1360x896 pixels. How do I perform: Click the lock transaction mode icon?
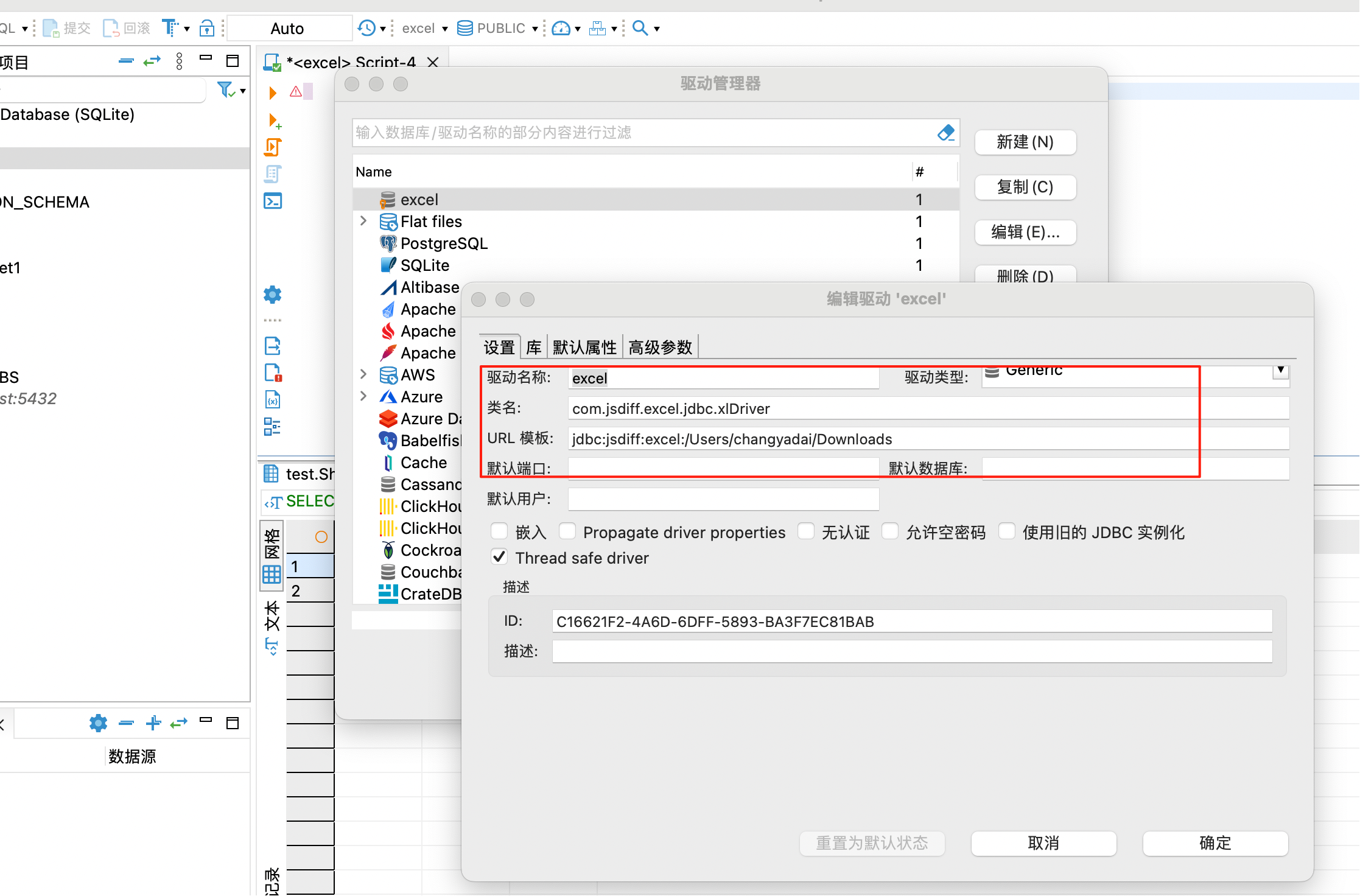point(207,28)
